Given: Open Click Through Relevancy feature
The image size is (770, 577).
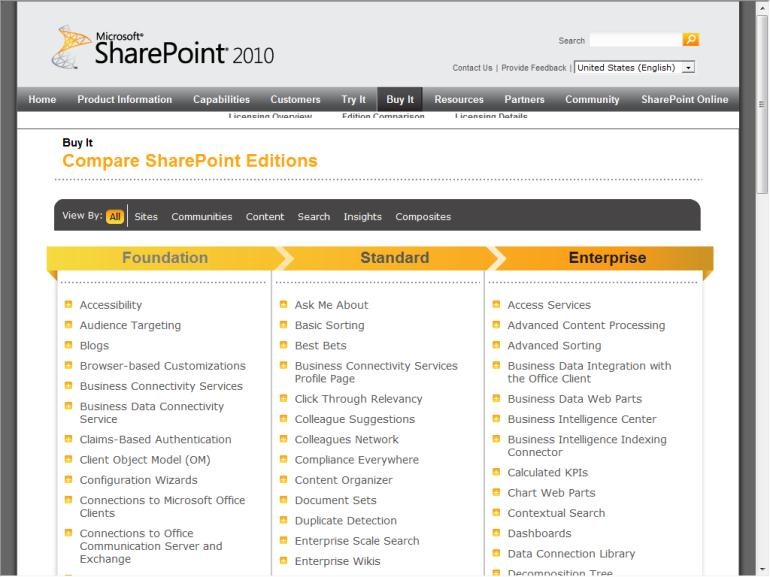Looking at the screenshot, I should [358, 399].
